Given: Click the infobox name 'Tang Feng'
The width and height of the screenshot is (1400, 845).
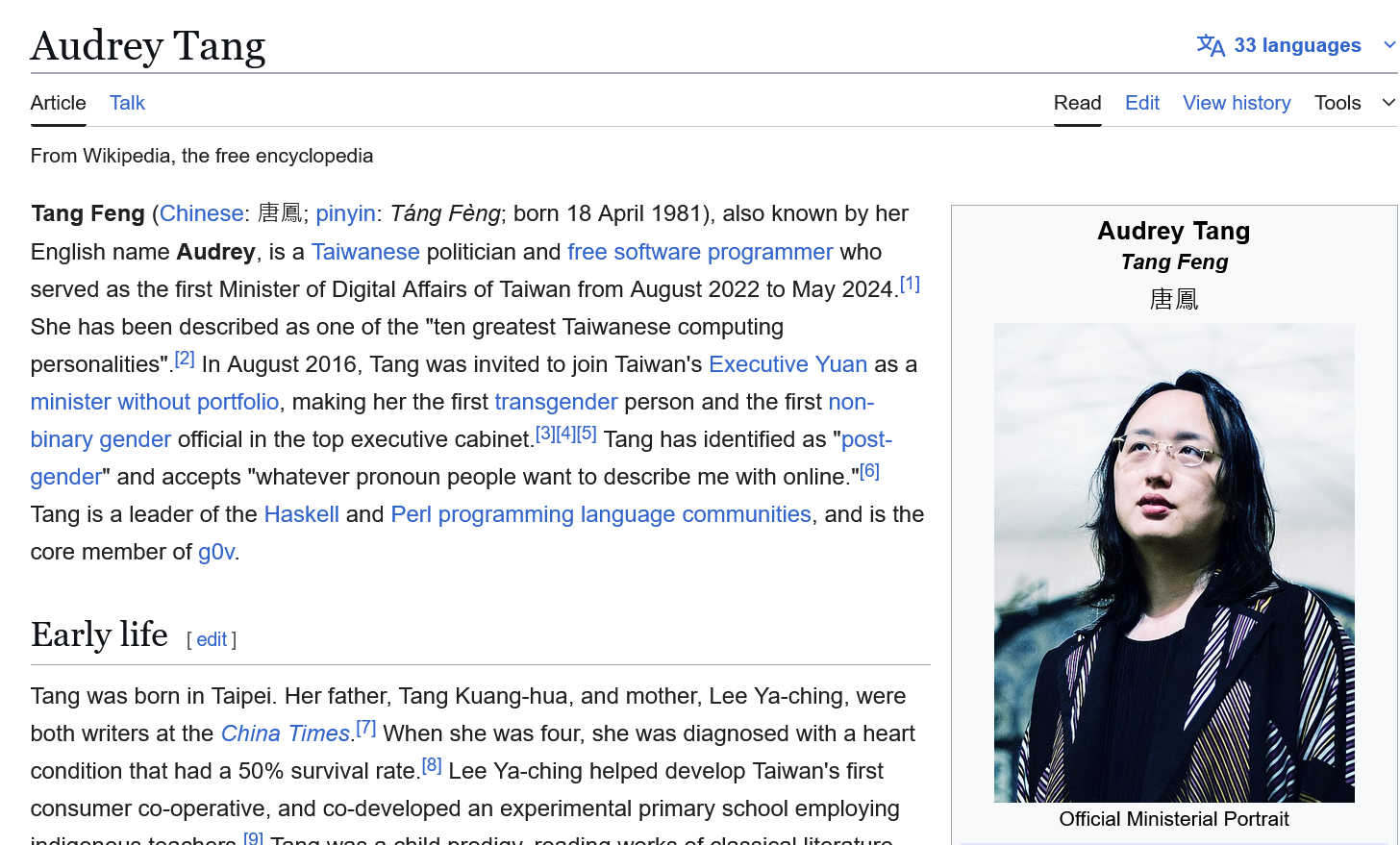Looking at the screenshot, I should [x=1174, y=261].
